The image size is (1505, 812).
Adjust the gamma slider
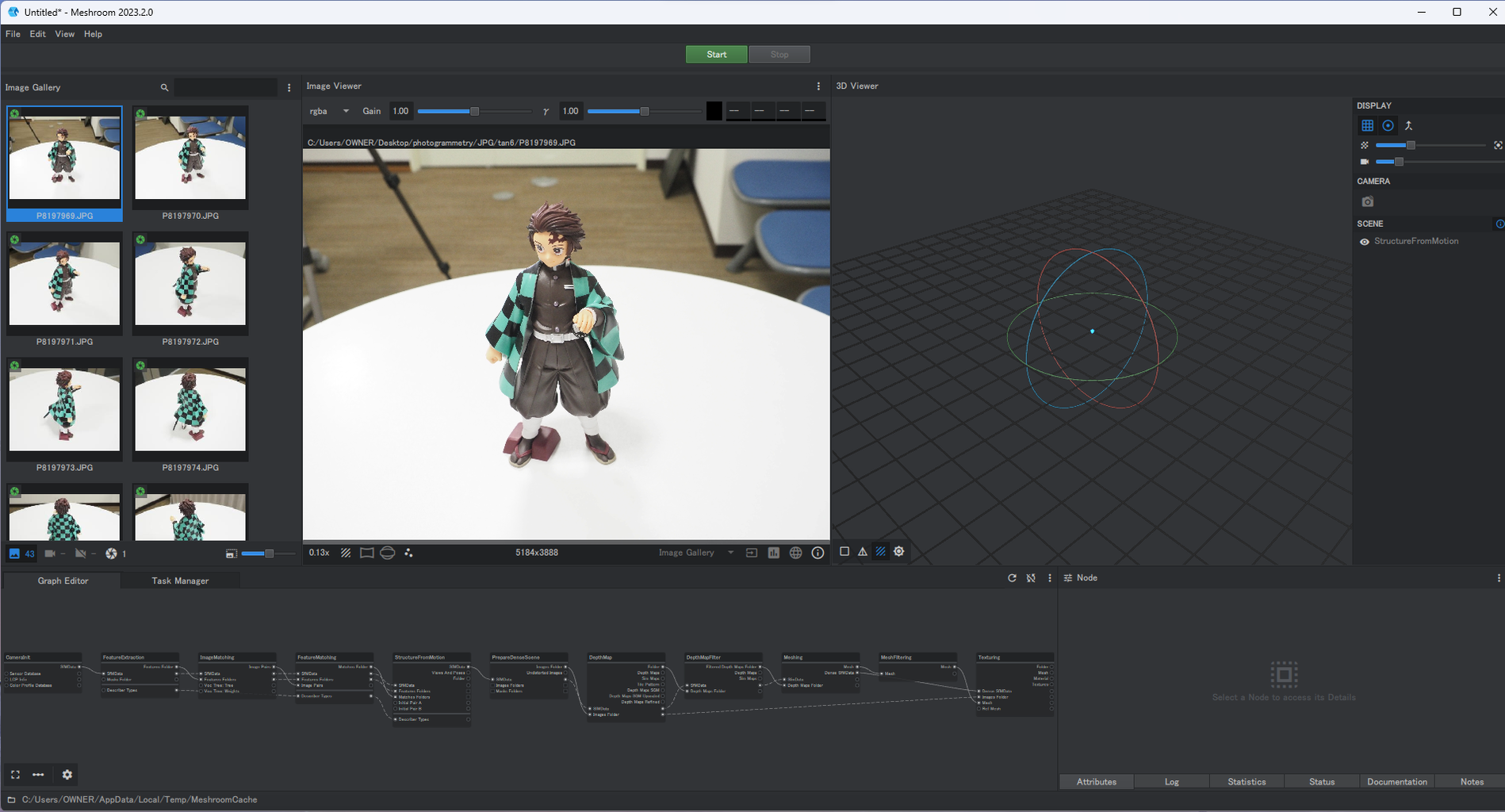(x=644, y=111)
